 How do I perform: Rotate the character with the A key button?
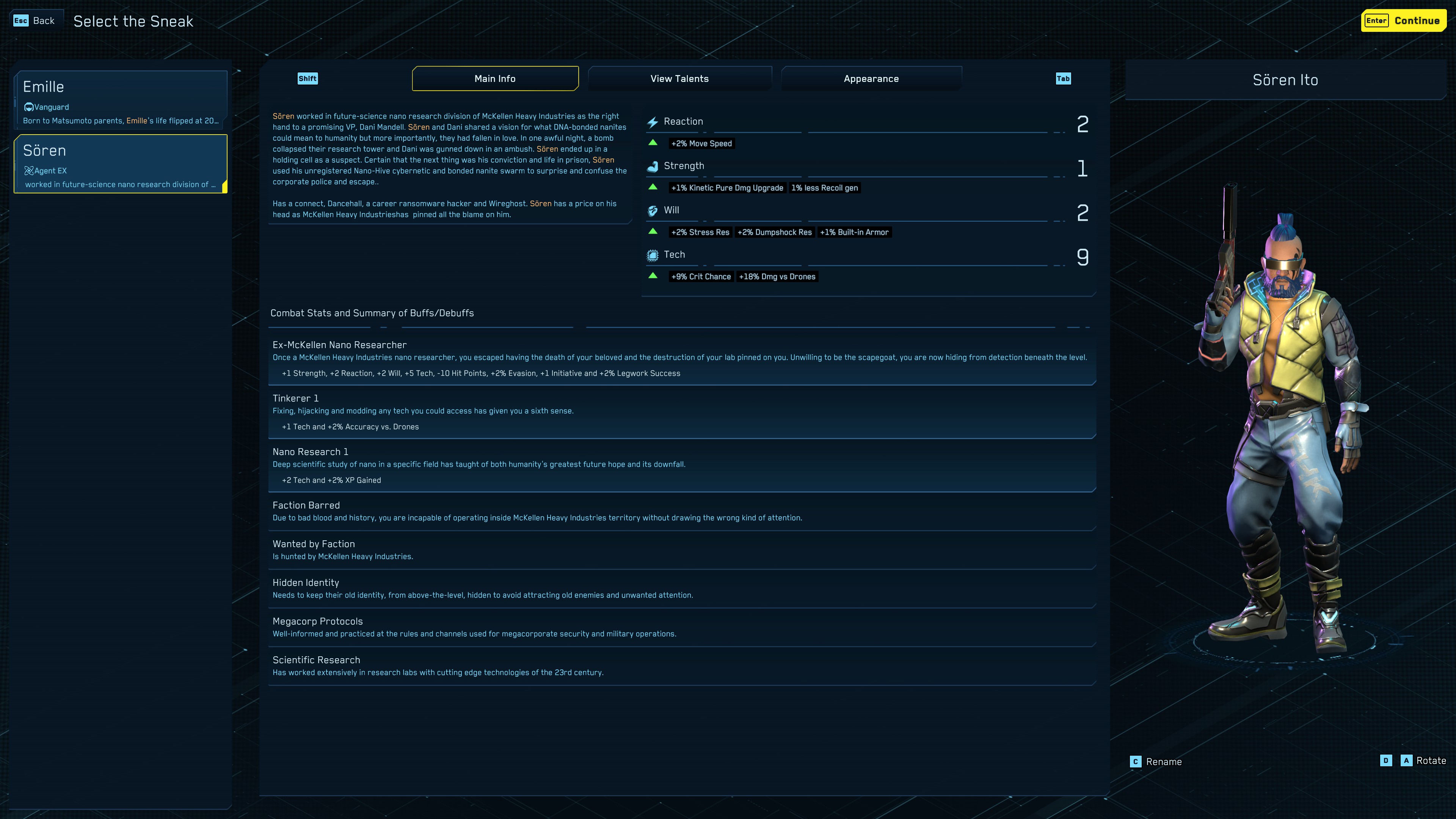[1406, 760]
